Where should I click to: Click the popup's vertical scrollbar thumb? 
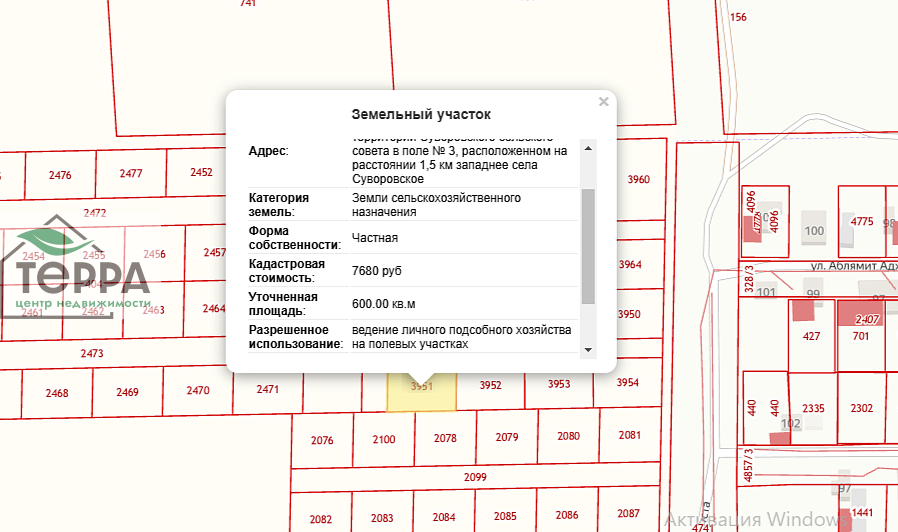(x=588, y=246)
